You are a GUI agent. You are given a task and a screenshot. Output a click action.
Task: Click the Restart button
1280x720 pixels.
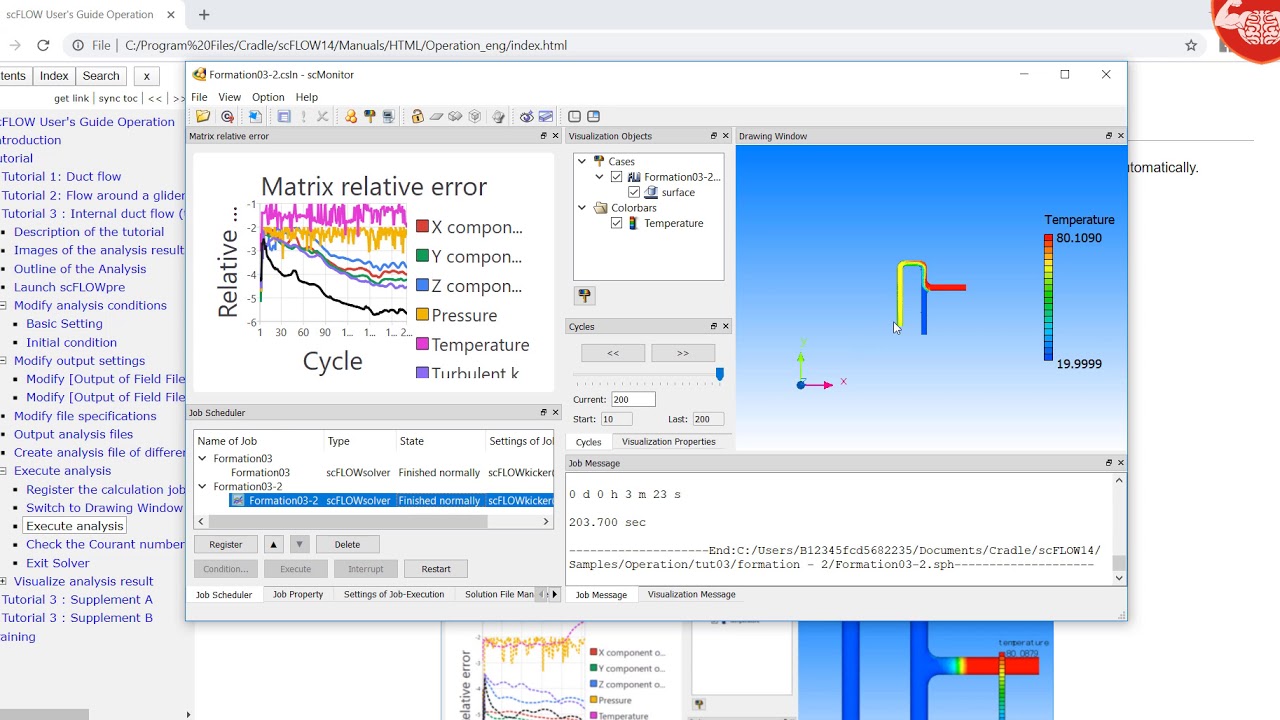pyautogui.click(x=436, y=569)
